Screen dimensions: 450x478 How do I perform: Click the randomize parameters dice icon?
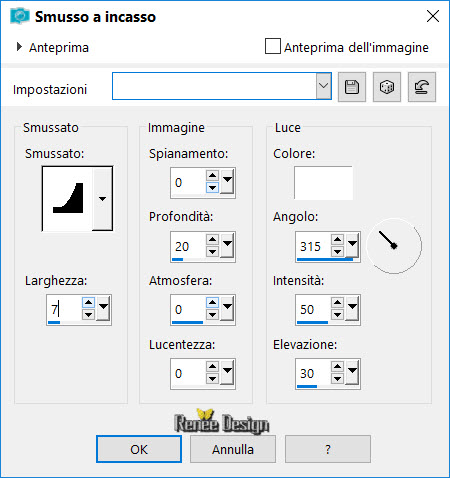click(387, 87)
